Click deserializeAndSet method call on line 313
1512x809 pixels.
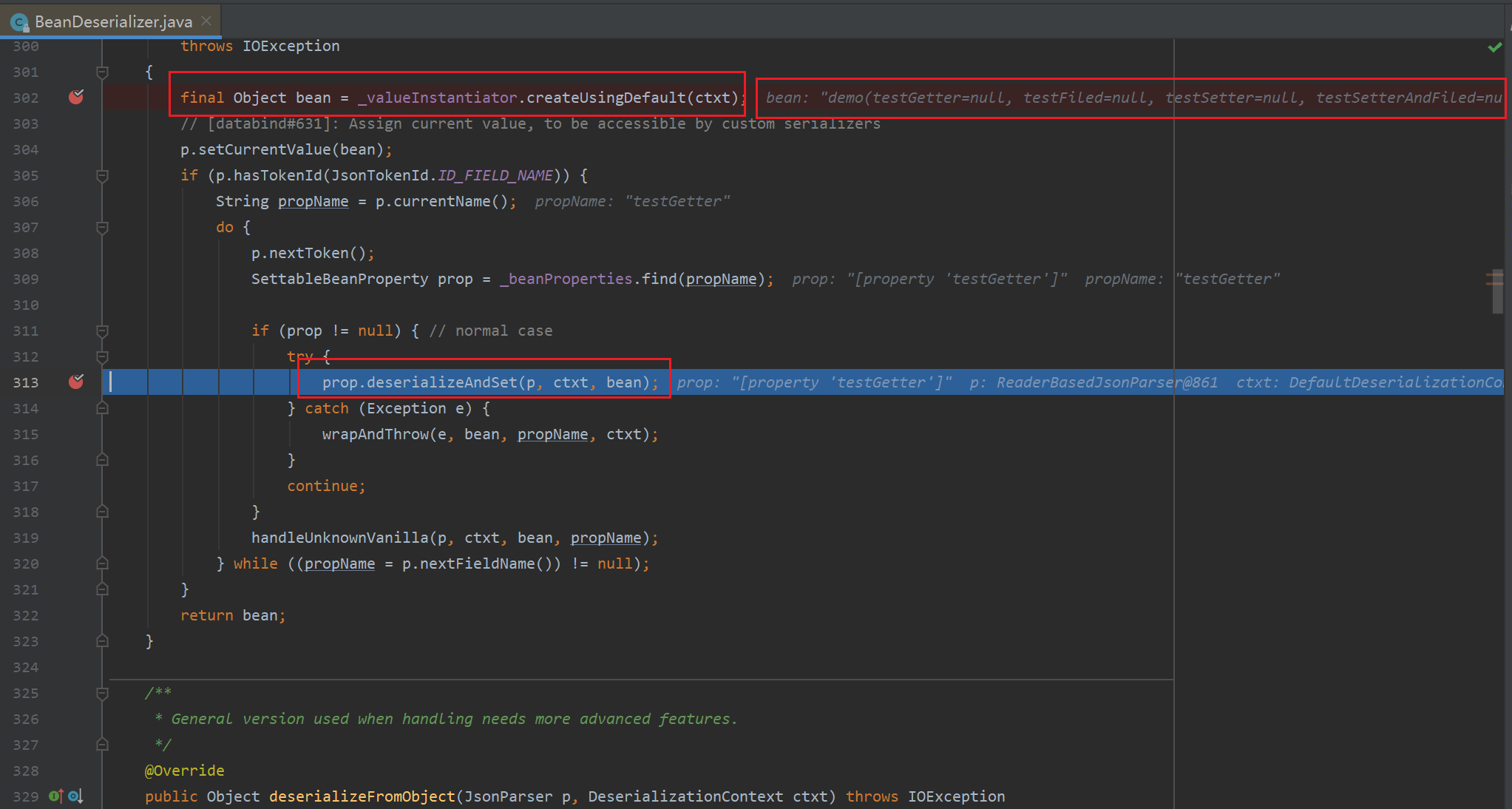[x=441, y=382]
